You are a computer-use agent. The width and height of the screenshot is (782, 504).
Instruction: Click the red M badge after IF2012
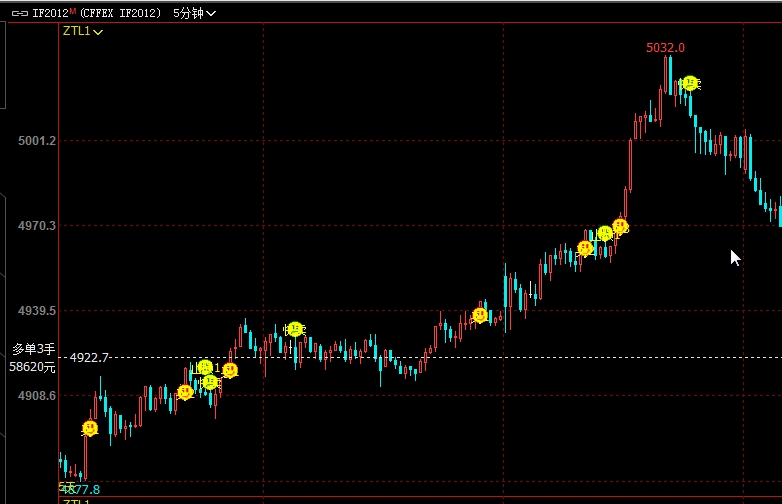tap(72, 11)
